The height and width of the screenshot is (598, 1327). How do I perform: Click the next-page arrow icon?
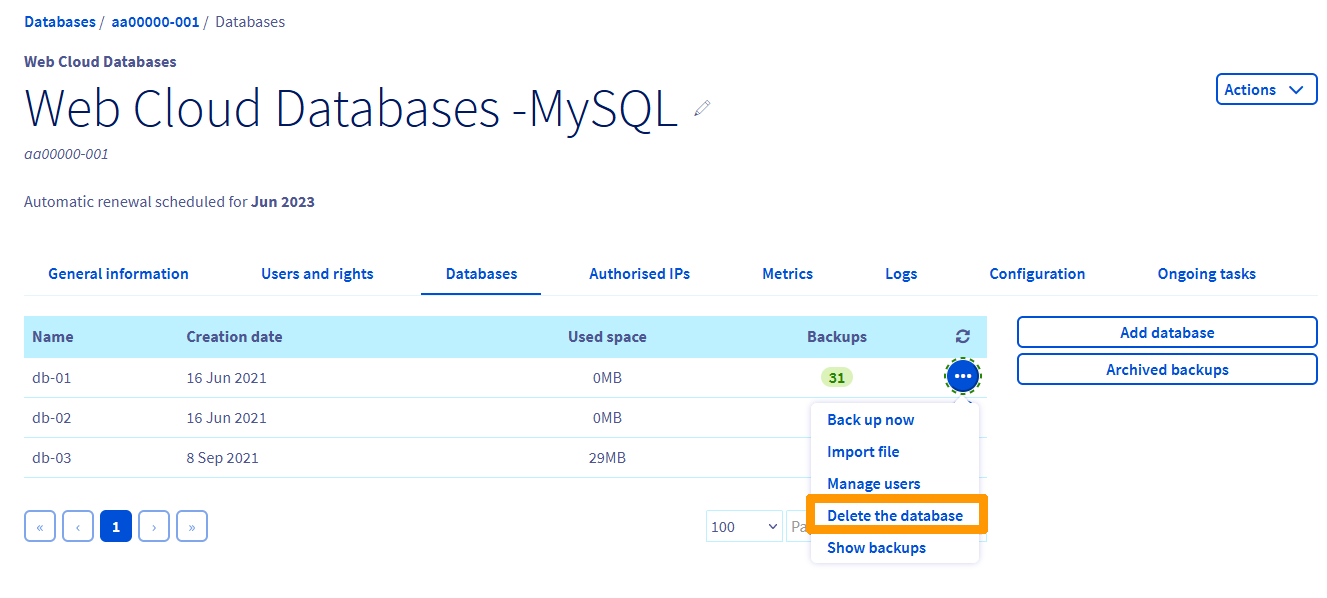[153, 526]
